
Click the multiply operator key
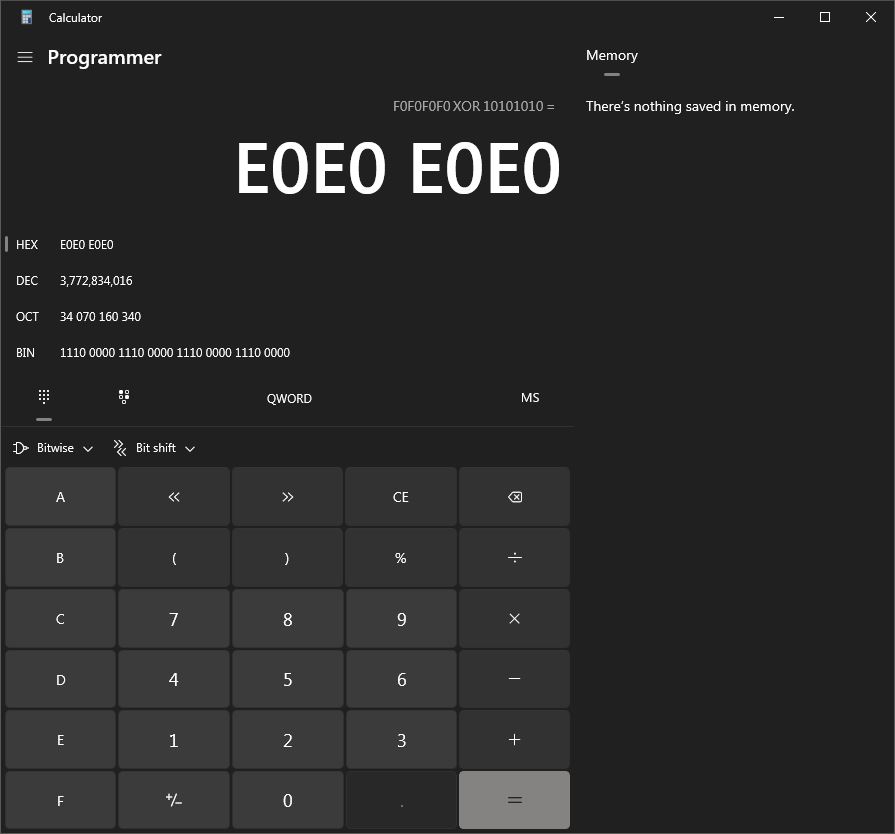coord(514,618)
